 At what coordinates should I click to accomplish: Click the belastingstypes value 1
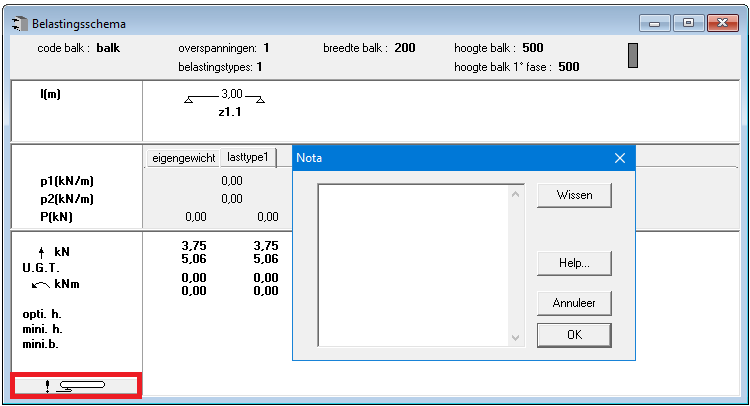pyautogui.click(x=259, y=66)
